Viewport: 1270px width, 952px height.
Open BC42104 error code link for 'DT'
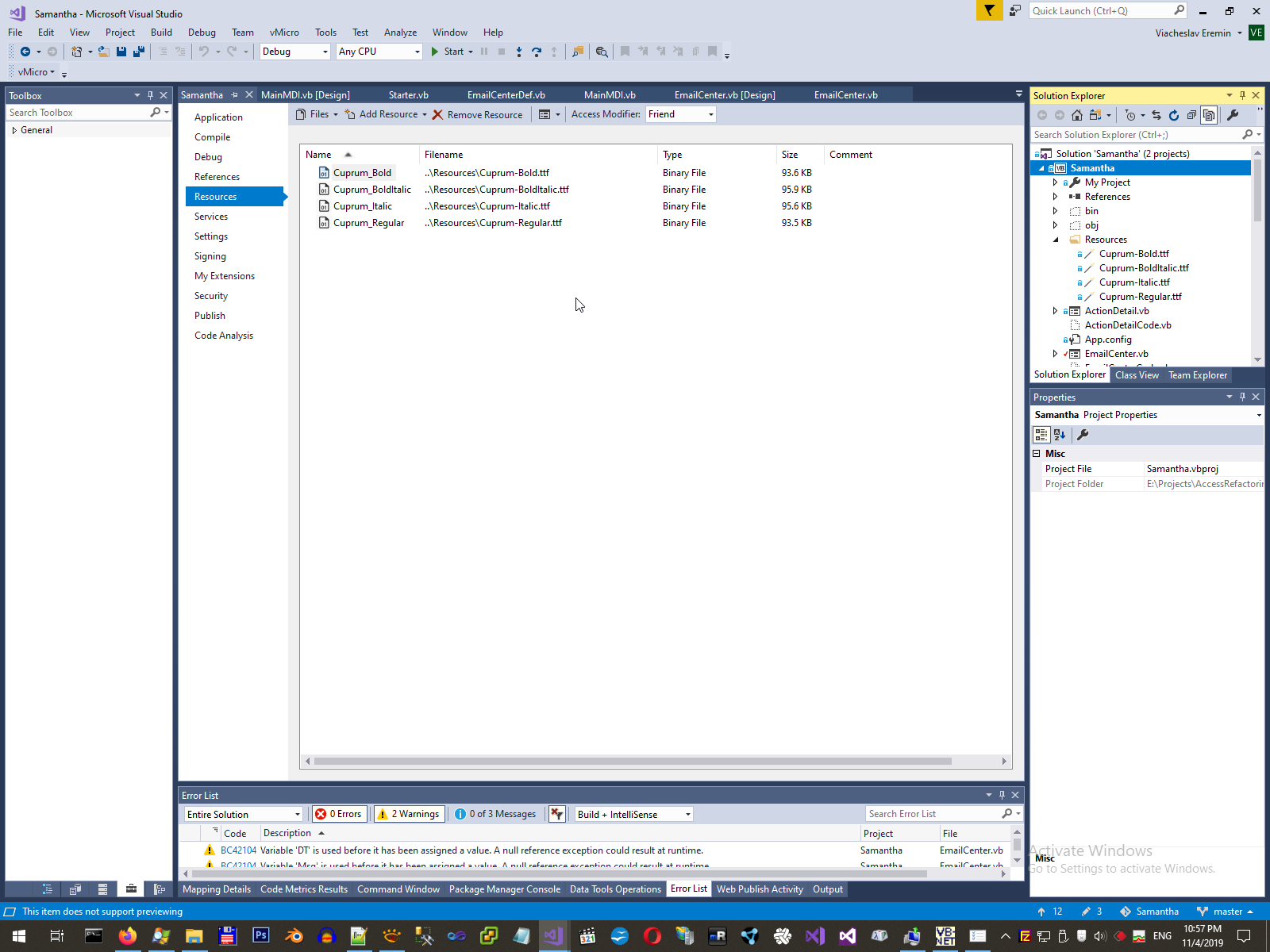(x=238, y=850)
